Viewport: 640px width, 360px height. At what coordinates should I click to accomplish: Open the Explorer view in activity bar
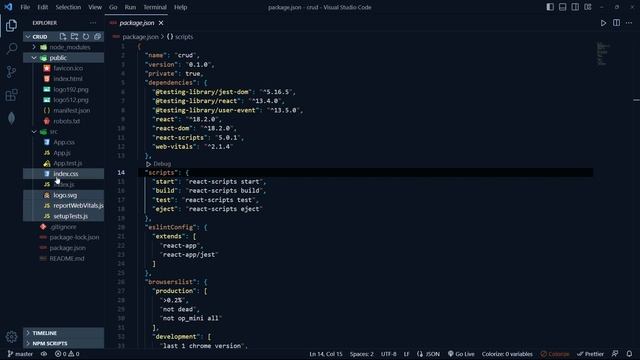[x=11, y=25]
